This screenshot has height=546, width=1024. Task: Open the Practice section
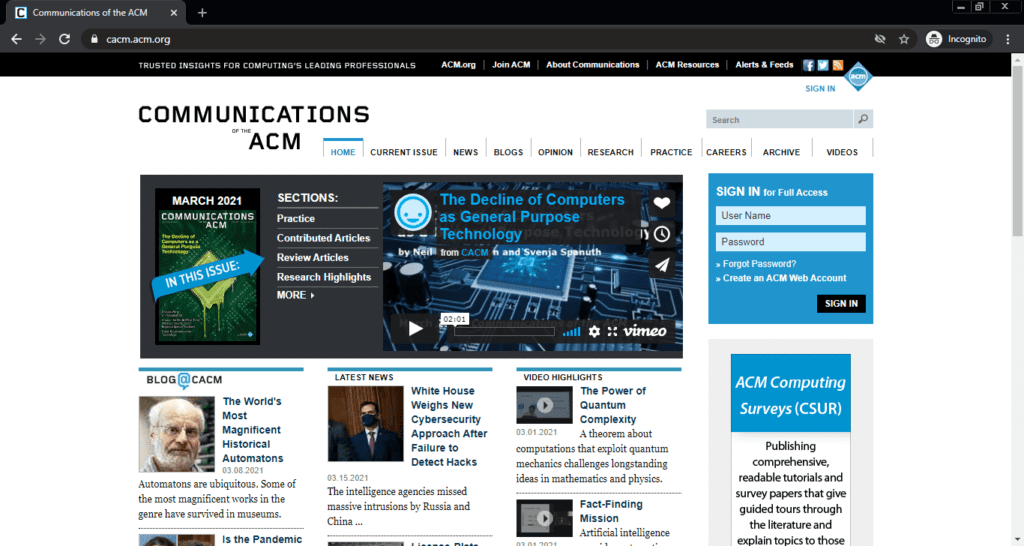click(295, 219)
